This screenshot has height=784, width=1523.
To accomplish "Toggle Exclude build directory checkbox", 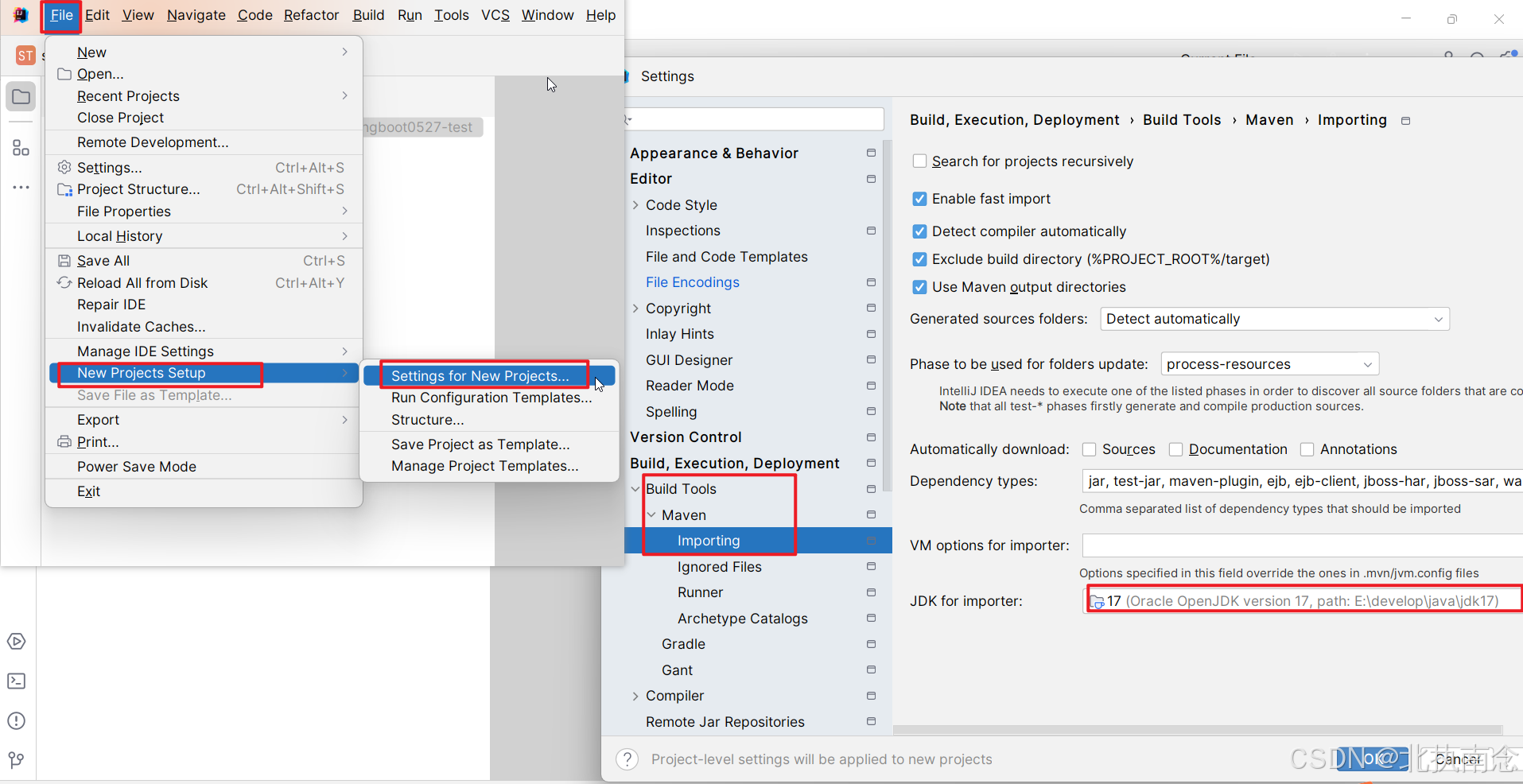I will [919, 259].
